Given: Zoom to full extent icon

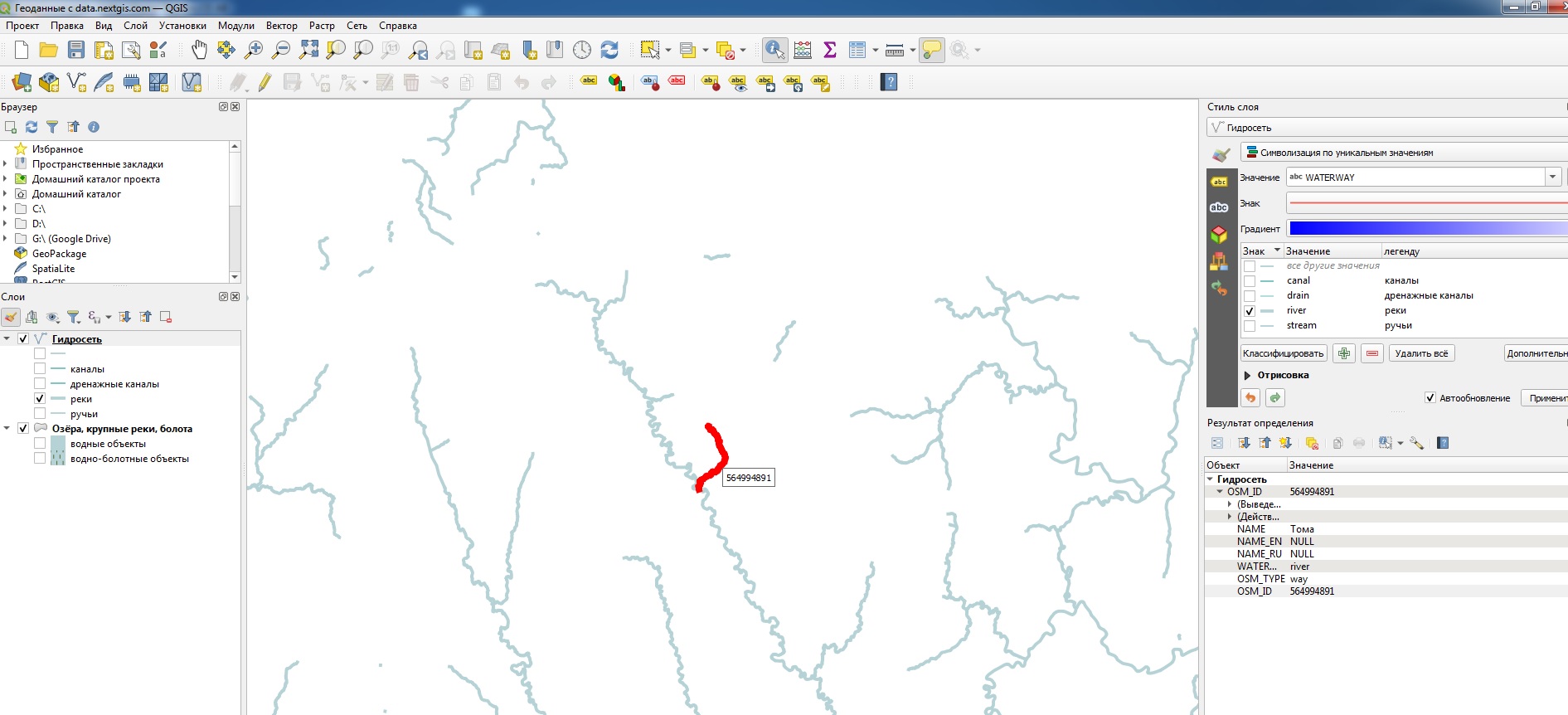Looking at the screenshot, I should click(x=308, y=51).
